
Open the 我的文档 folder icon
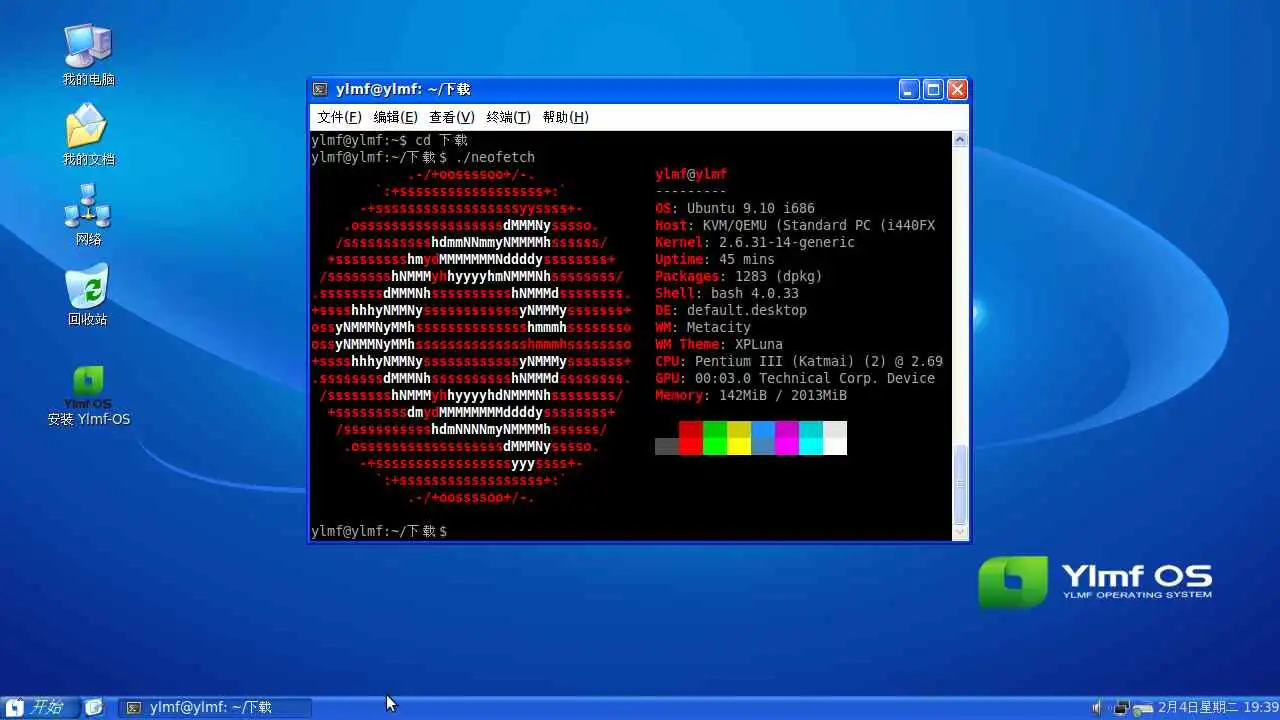88,134
